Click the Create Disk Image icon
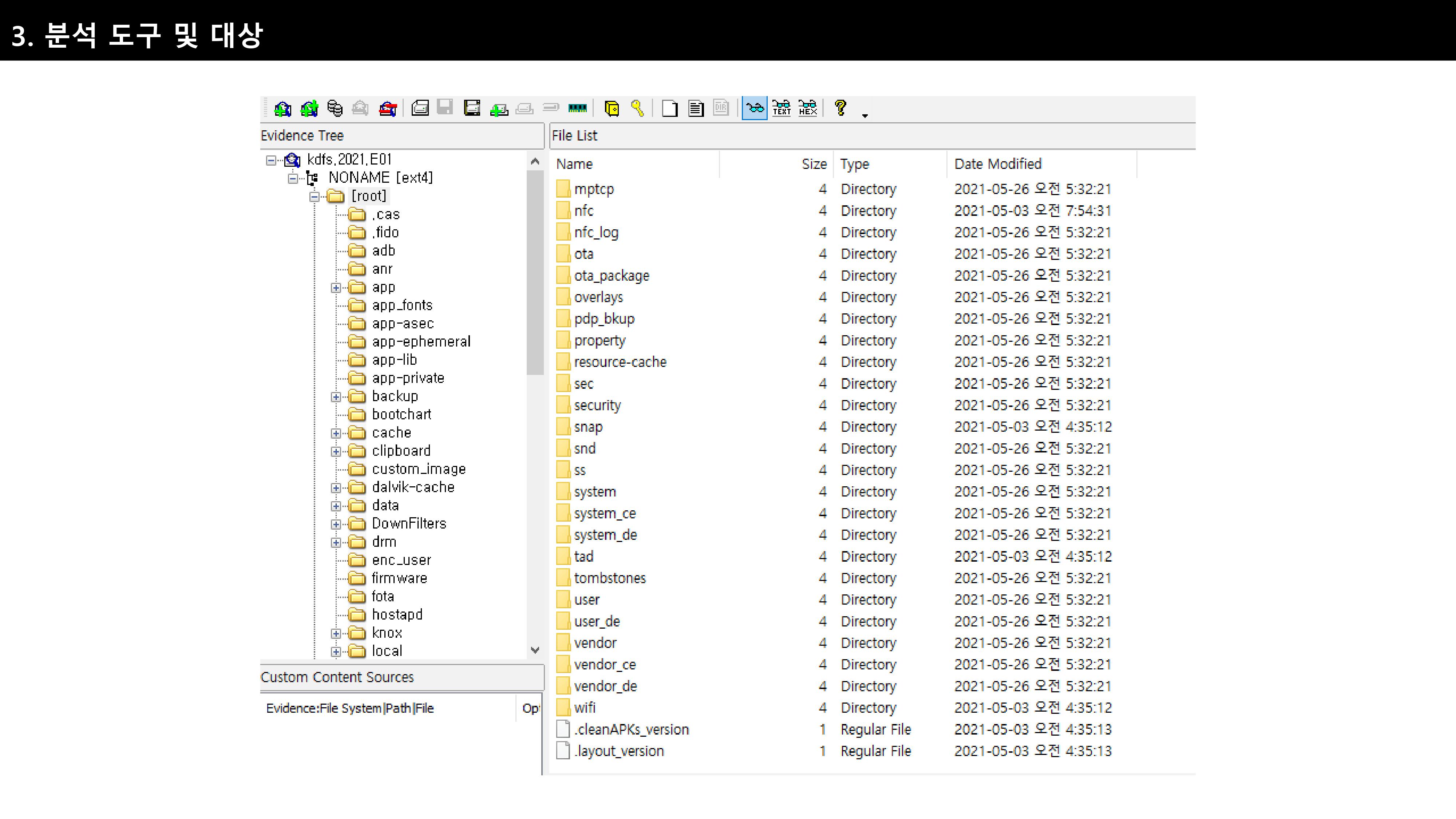 click(420, 108)
